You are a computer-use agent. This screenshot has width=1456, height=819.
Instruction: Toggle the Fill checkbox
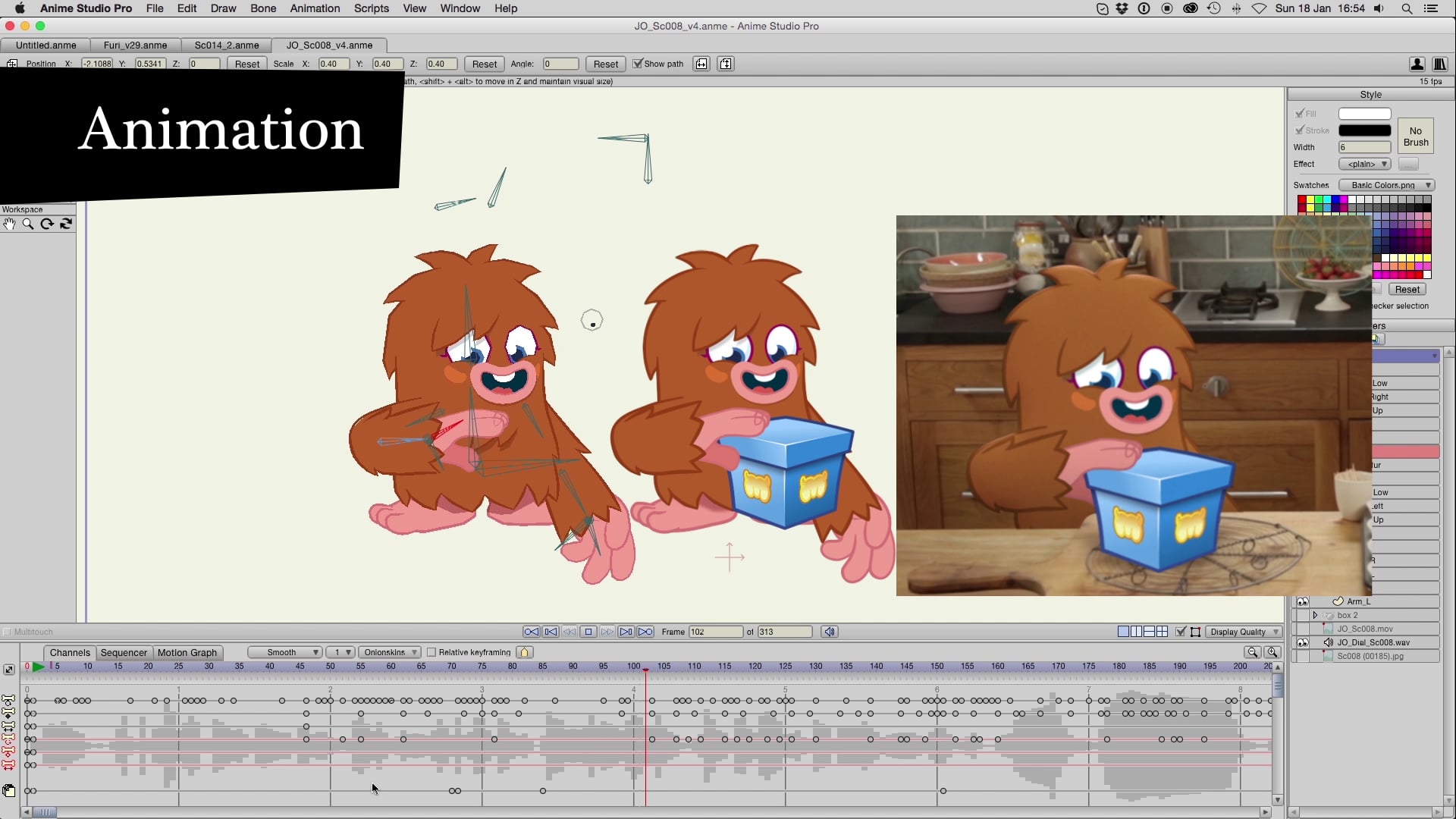coord(1300,114)
